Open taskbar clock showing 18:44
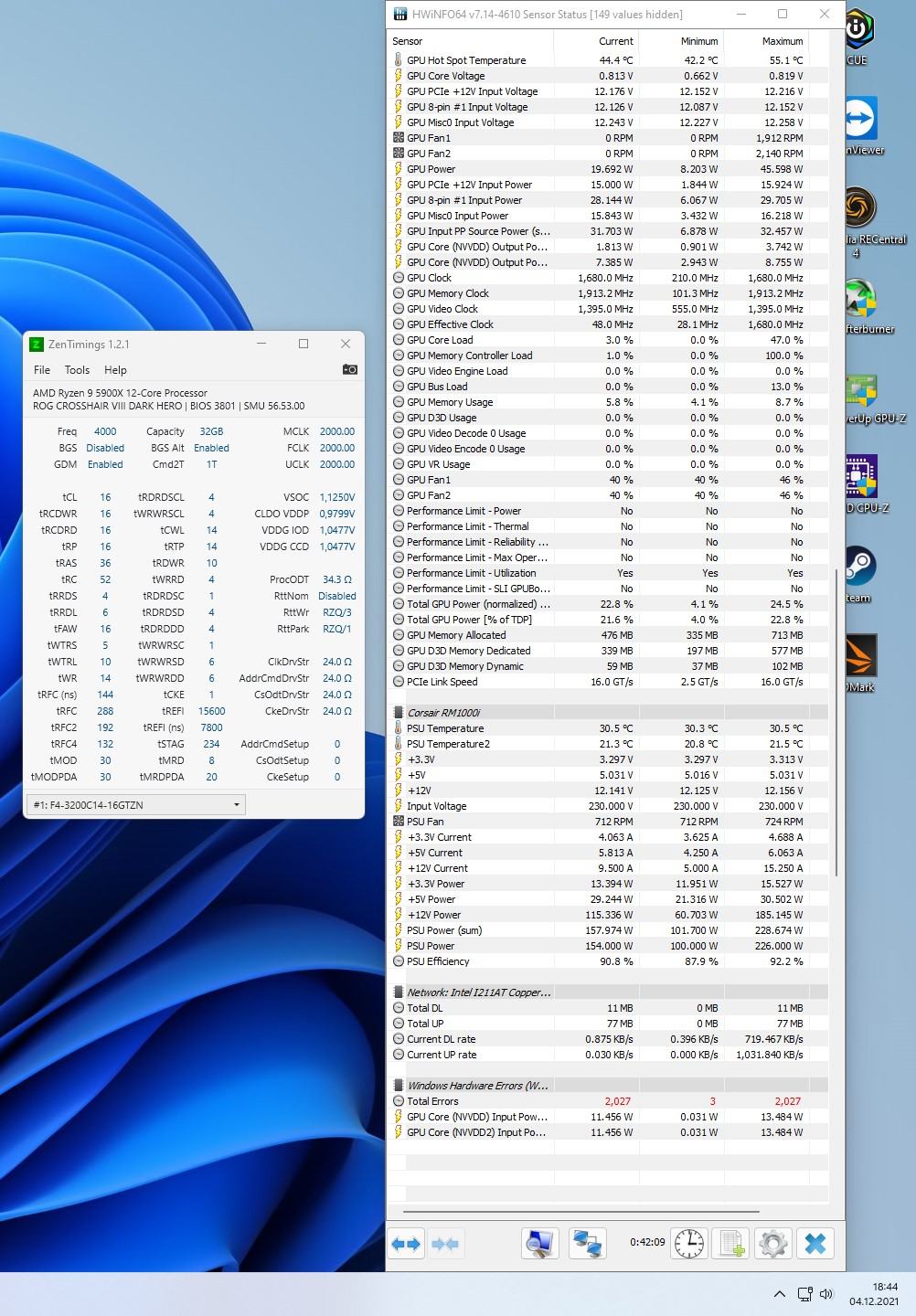Image resolution: width=916 pixels, height=1316 pixels. (873, 1294)
